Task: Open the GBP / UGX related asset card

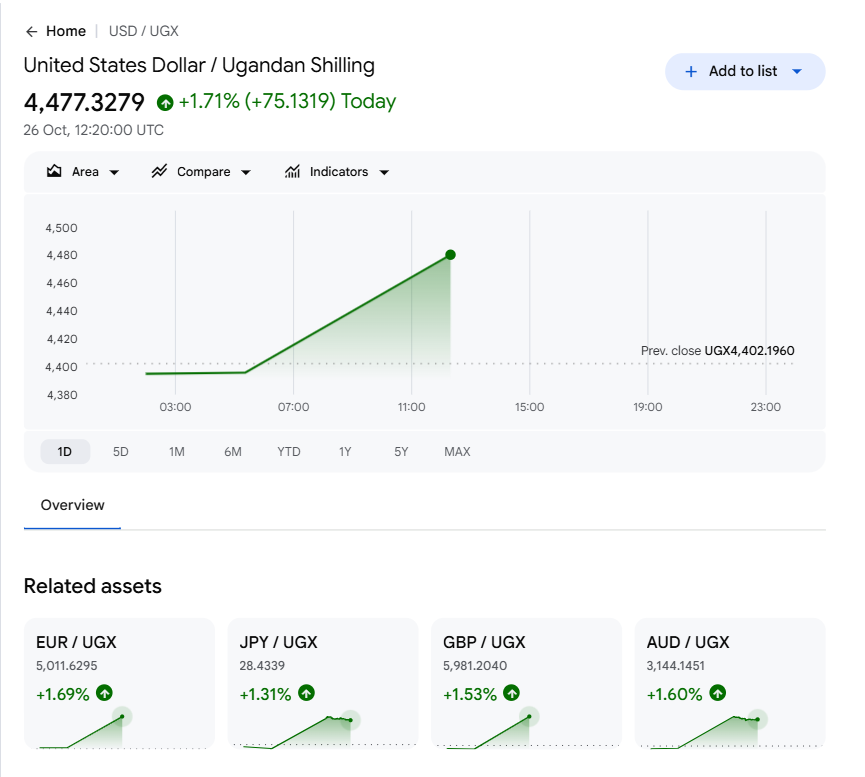Action: (526, 683)
